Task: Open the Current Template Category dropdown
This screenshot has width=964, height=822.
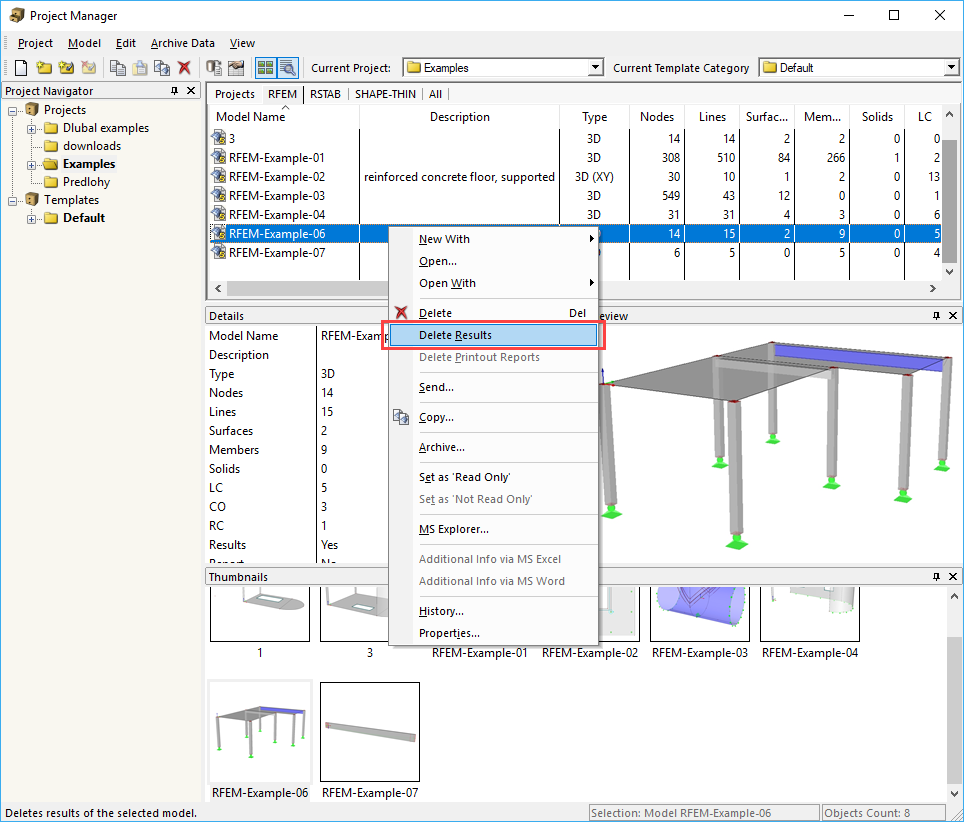Action: [x=951, y=68]
